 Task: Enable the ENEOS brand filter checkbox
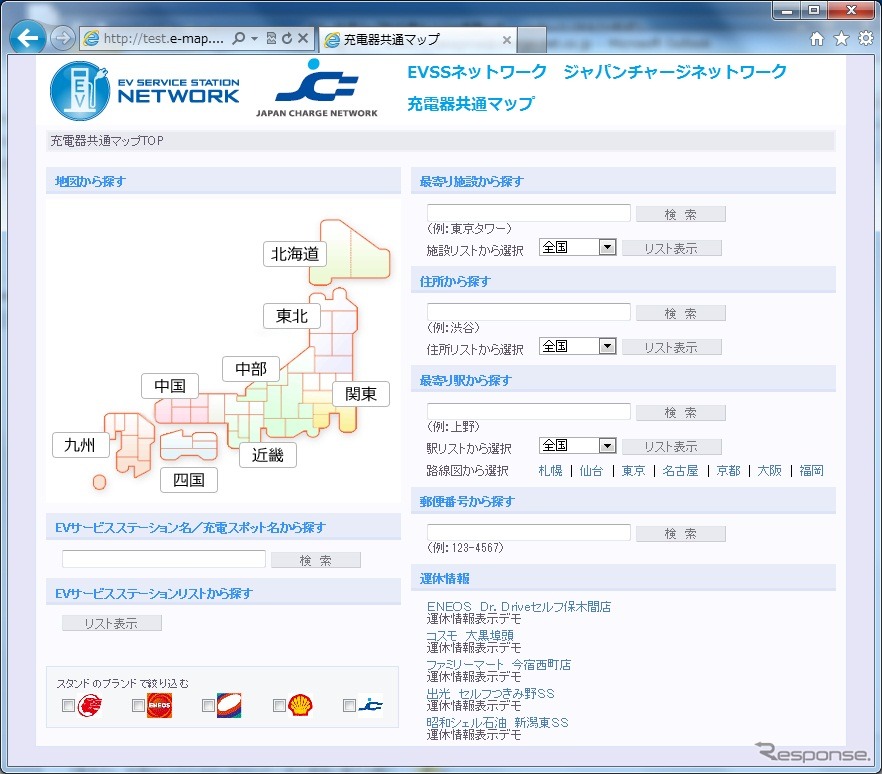138,706
